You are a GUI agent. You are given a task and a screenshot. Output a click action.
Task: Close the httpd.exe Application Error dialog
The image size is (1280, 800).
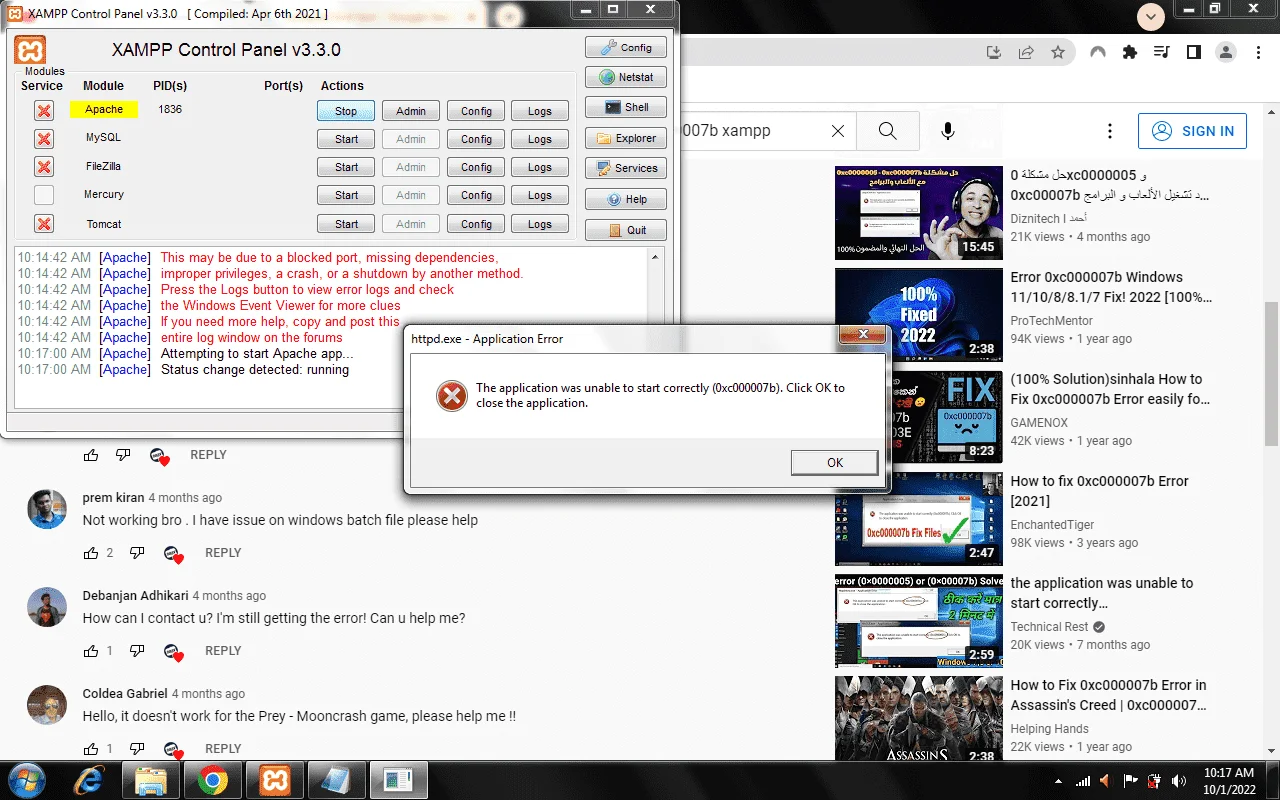pos(861,335)
